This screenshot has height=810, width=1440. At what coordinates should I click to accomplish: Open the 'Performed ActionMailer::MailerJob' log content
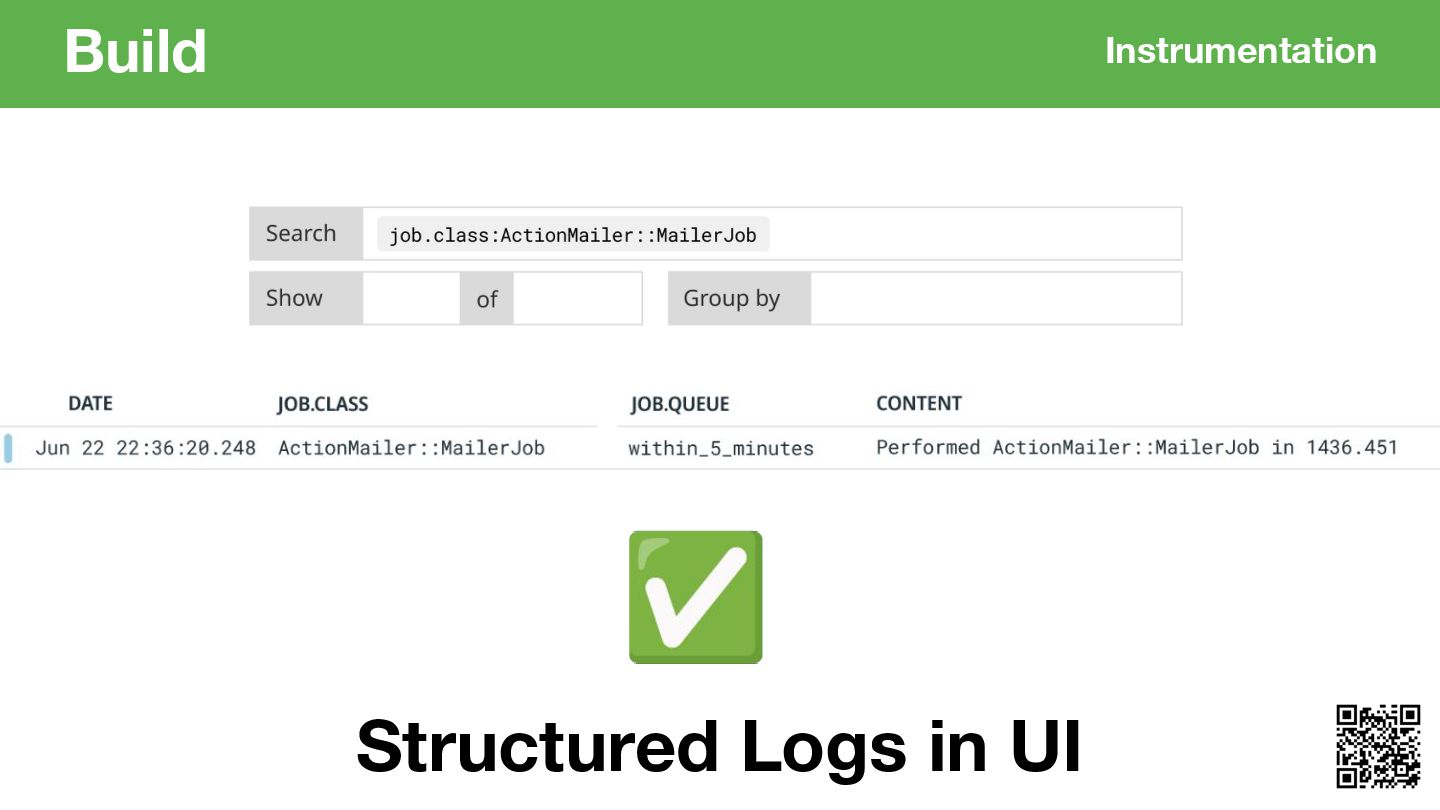(x=1137, y=448)
